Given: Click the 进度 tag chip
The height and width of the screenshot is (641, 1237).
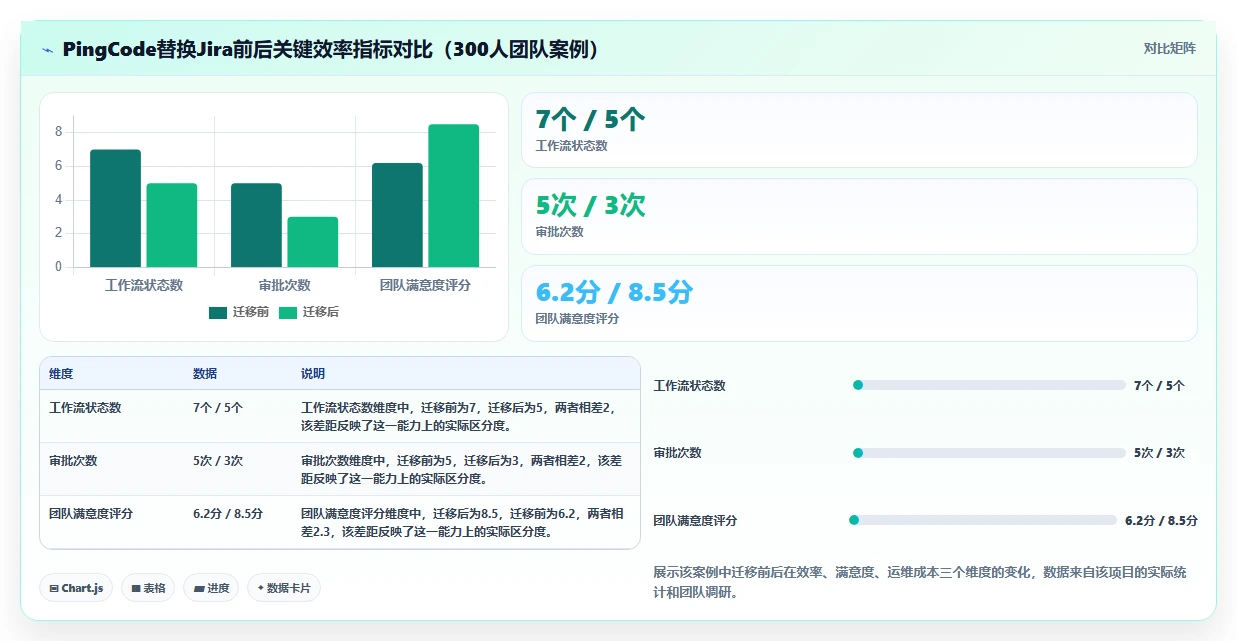Looking at the screenshot, I should pyautogui.click(x=212, y=588).
